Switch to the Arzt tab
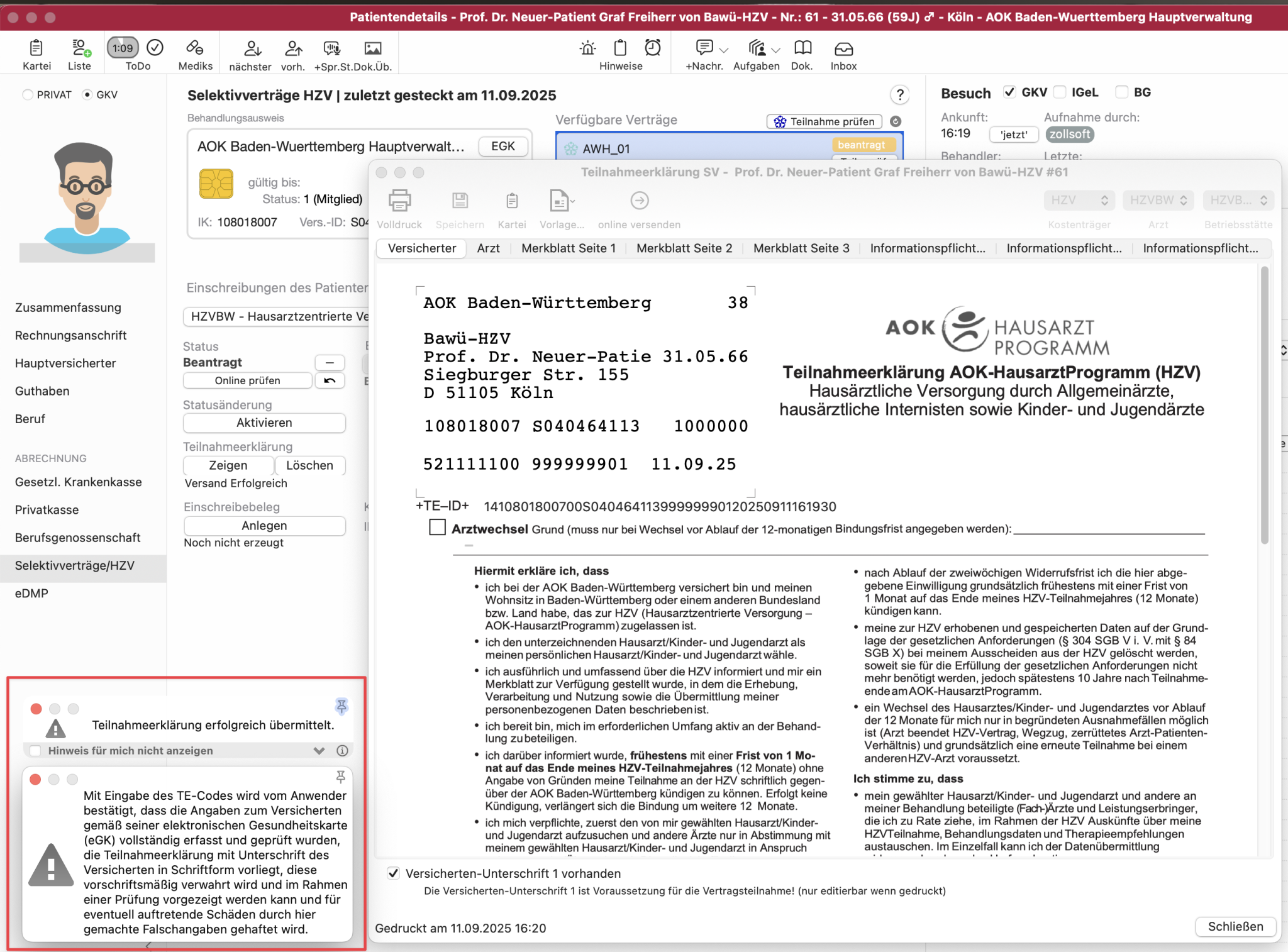 (488, 248)
